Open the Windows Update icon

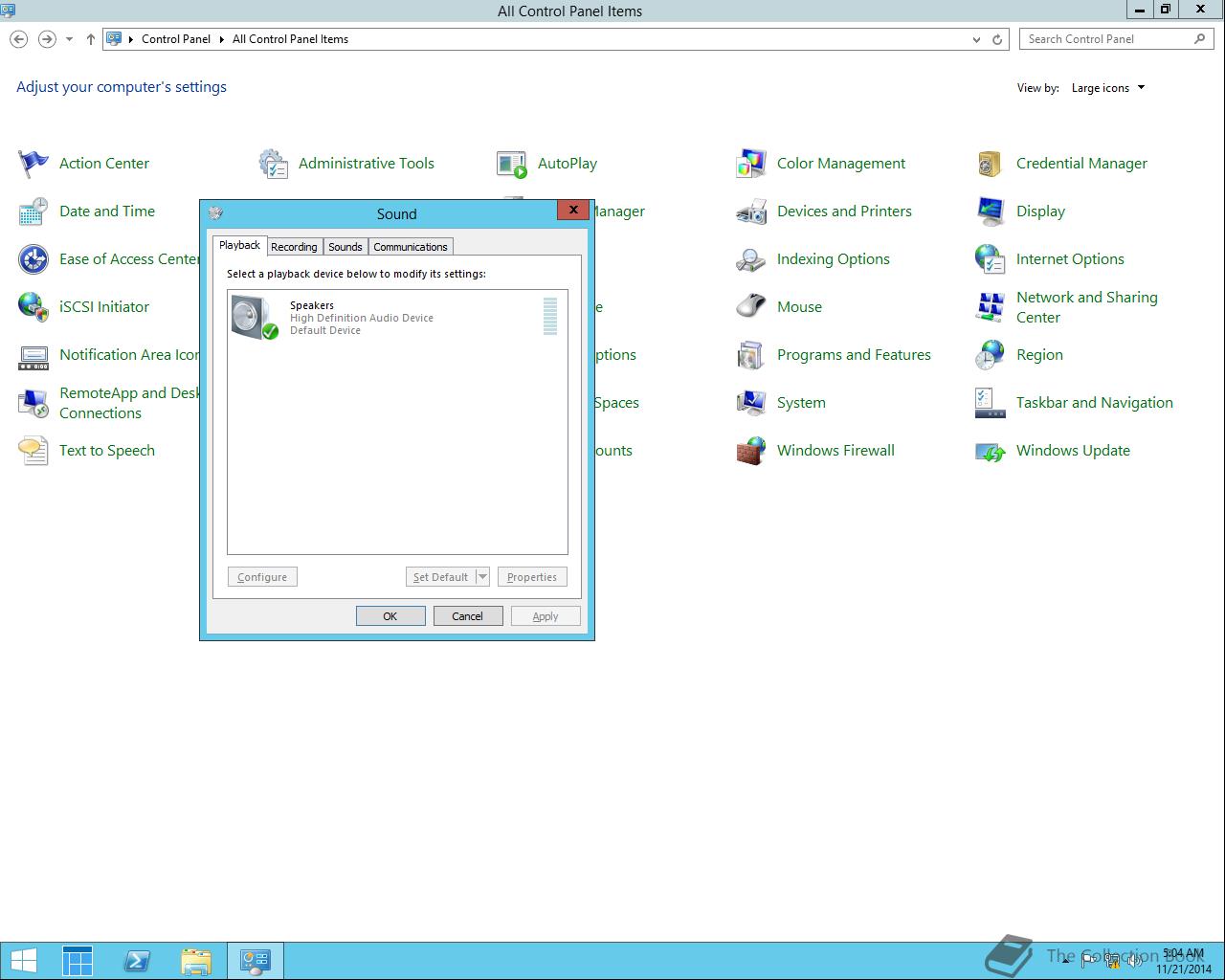(991, 451)
